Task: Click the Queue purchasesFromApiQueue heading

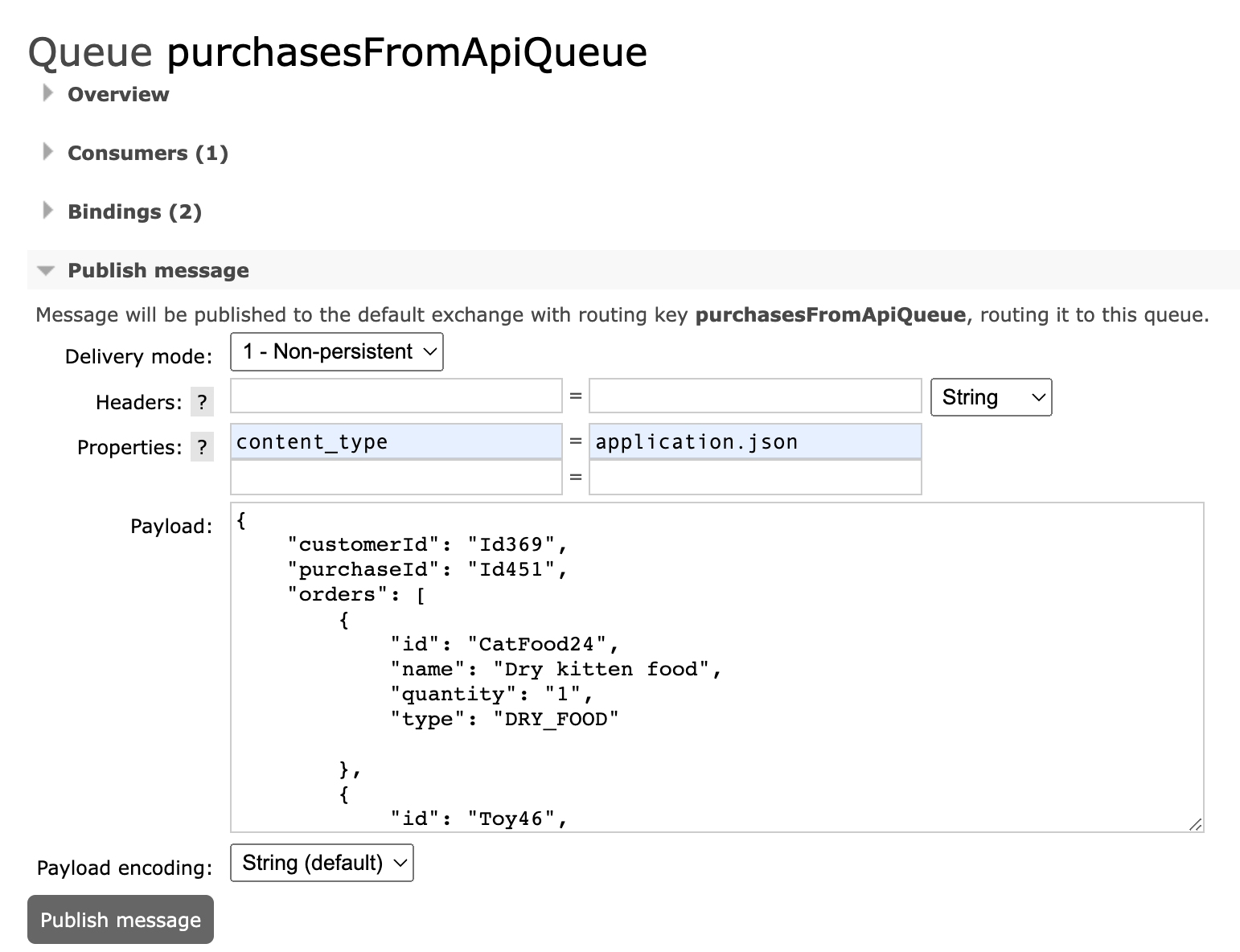Action: 337,51
